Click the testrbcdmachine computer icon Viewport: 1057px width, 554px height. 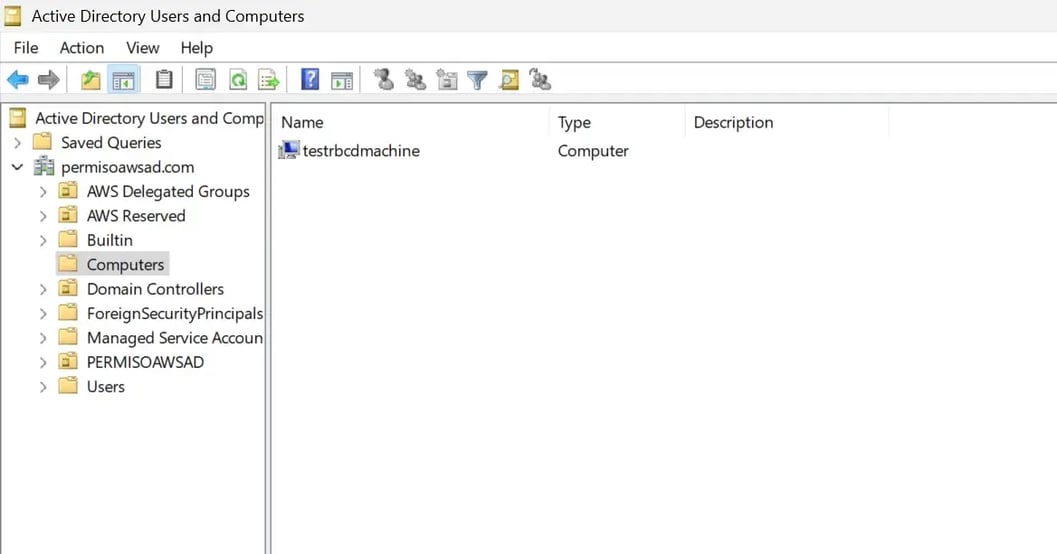[x=289, y=150]
